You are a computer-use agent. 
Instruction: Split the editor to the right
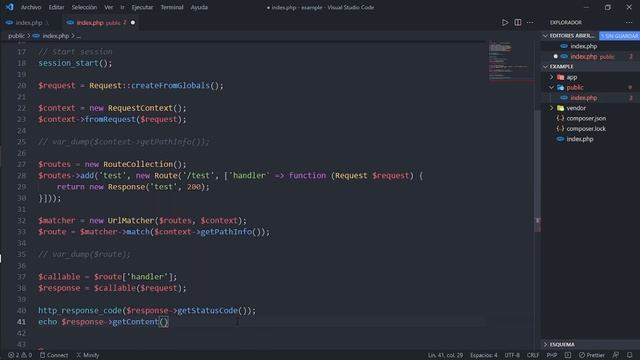(518, 22)
